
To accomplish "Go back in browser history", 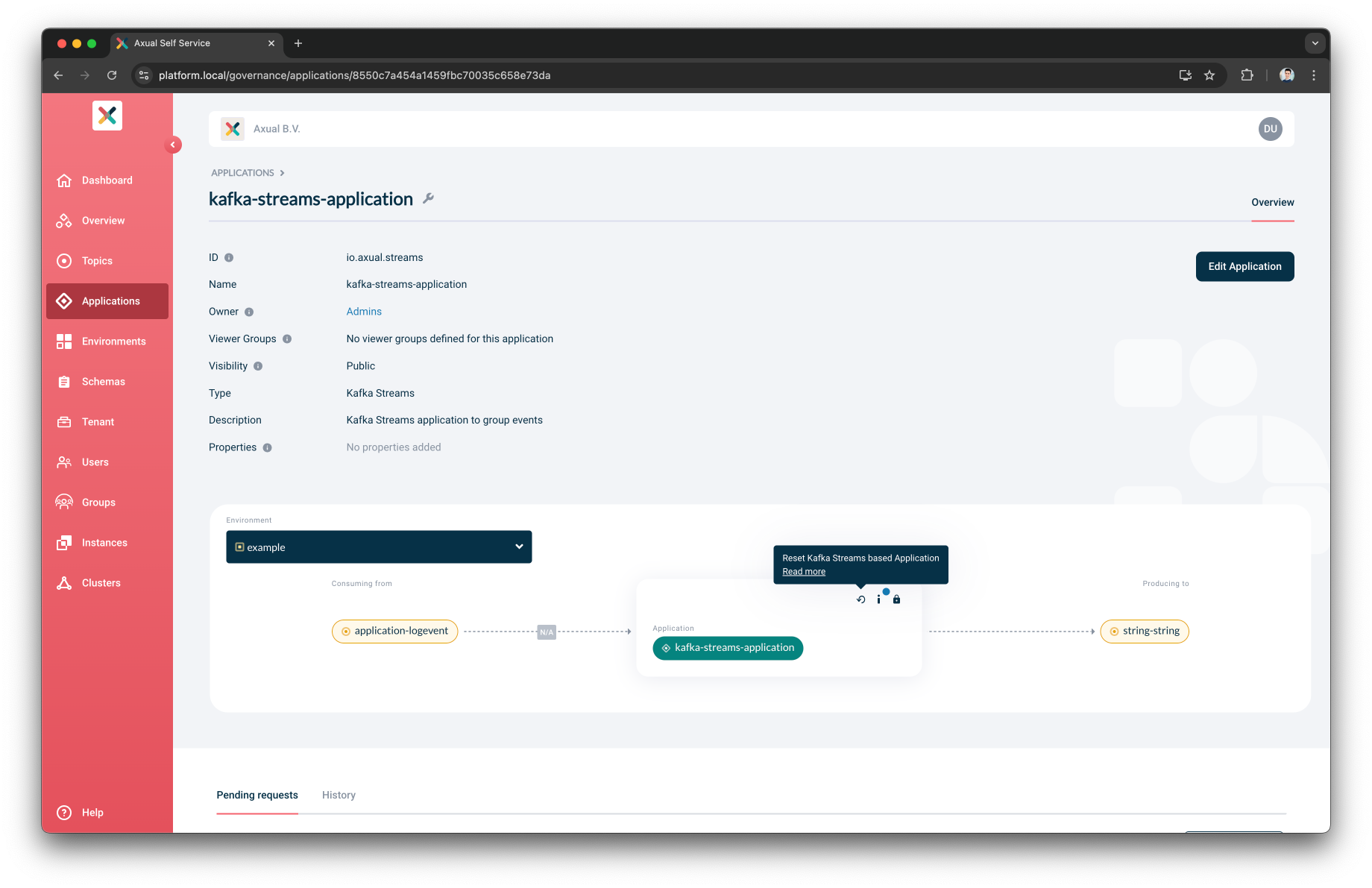I will (x=58, y=75).
